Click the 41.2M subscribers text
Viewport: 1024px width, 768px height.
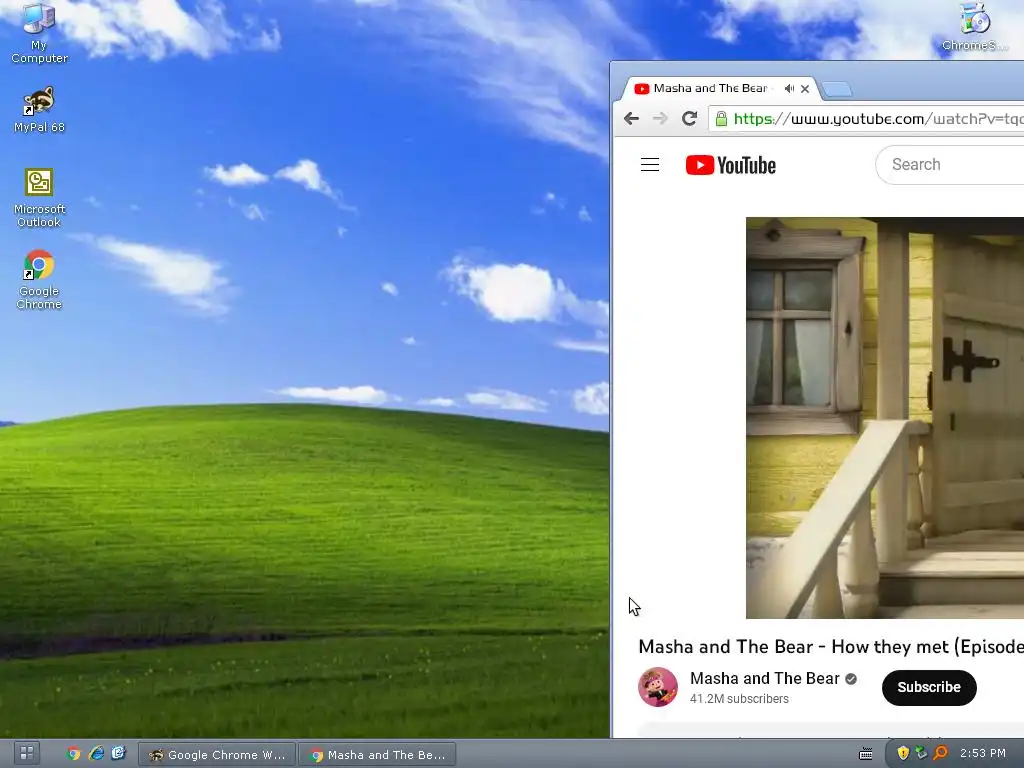click(739, 699)
